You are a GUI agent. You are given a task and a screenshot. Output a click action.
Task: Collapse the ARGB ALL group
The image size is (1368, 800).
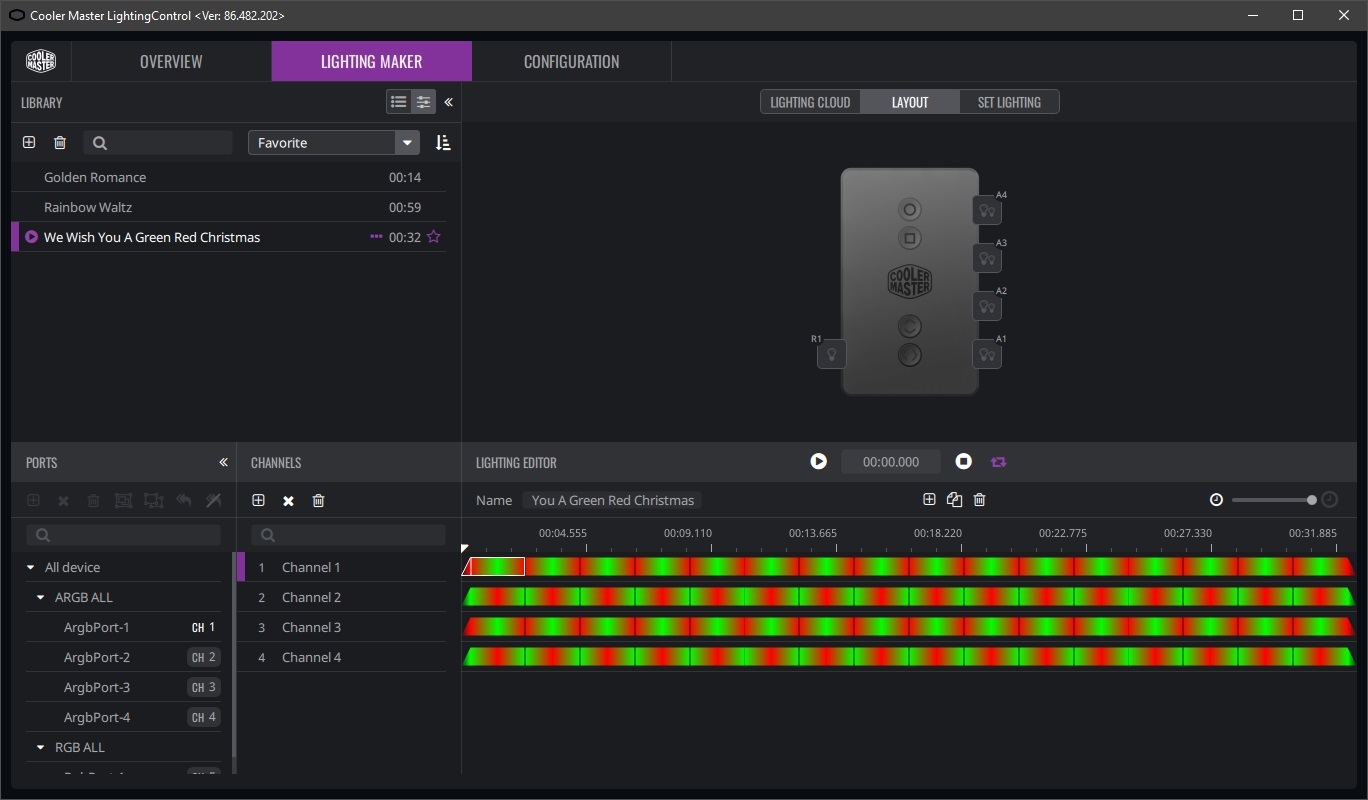point(41,597)
